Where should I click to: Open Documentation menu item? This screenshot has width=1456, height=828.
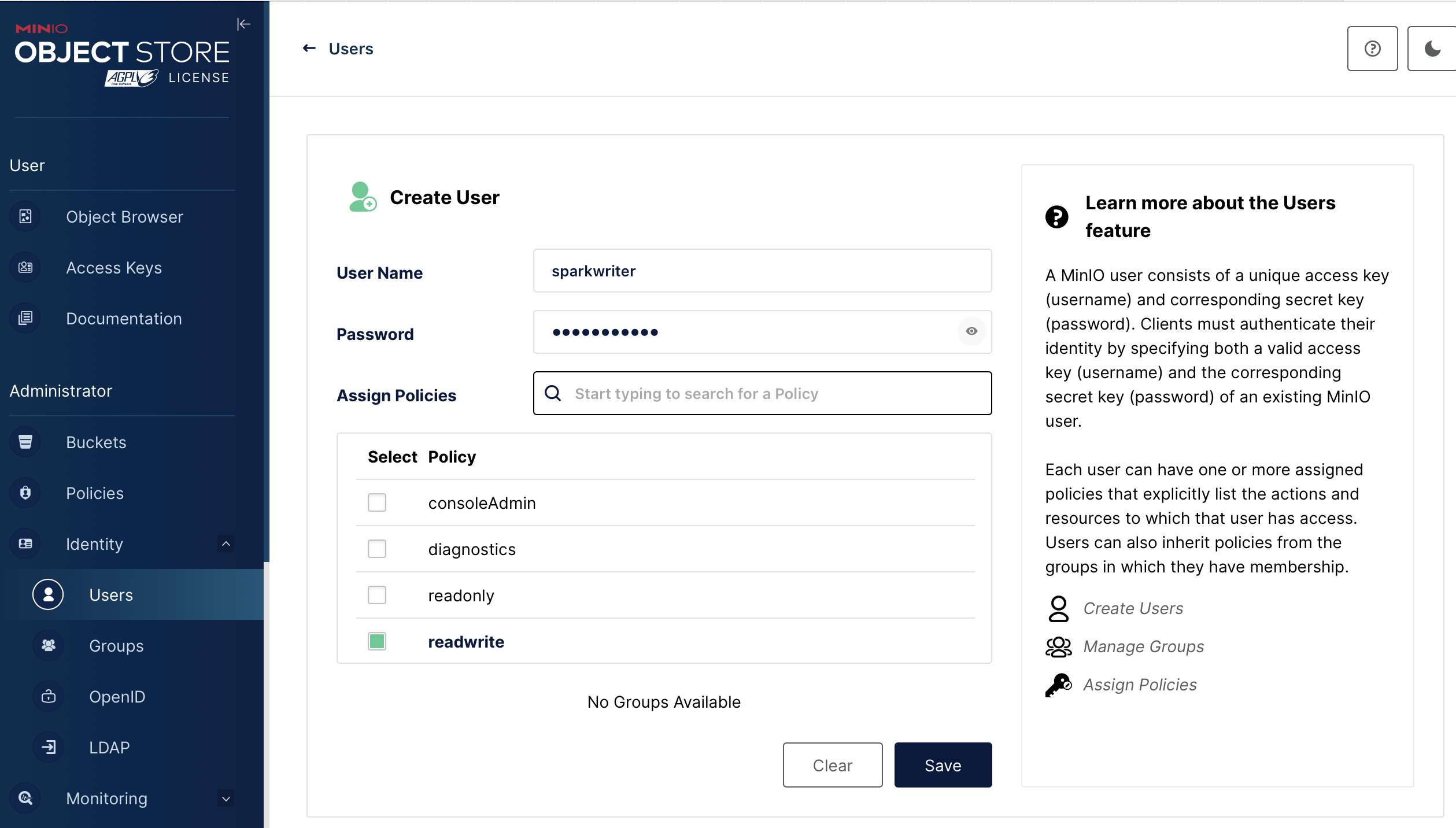pyautogui.click(x=124, y=319)
